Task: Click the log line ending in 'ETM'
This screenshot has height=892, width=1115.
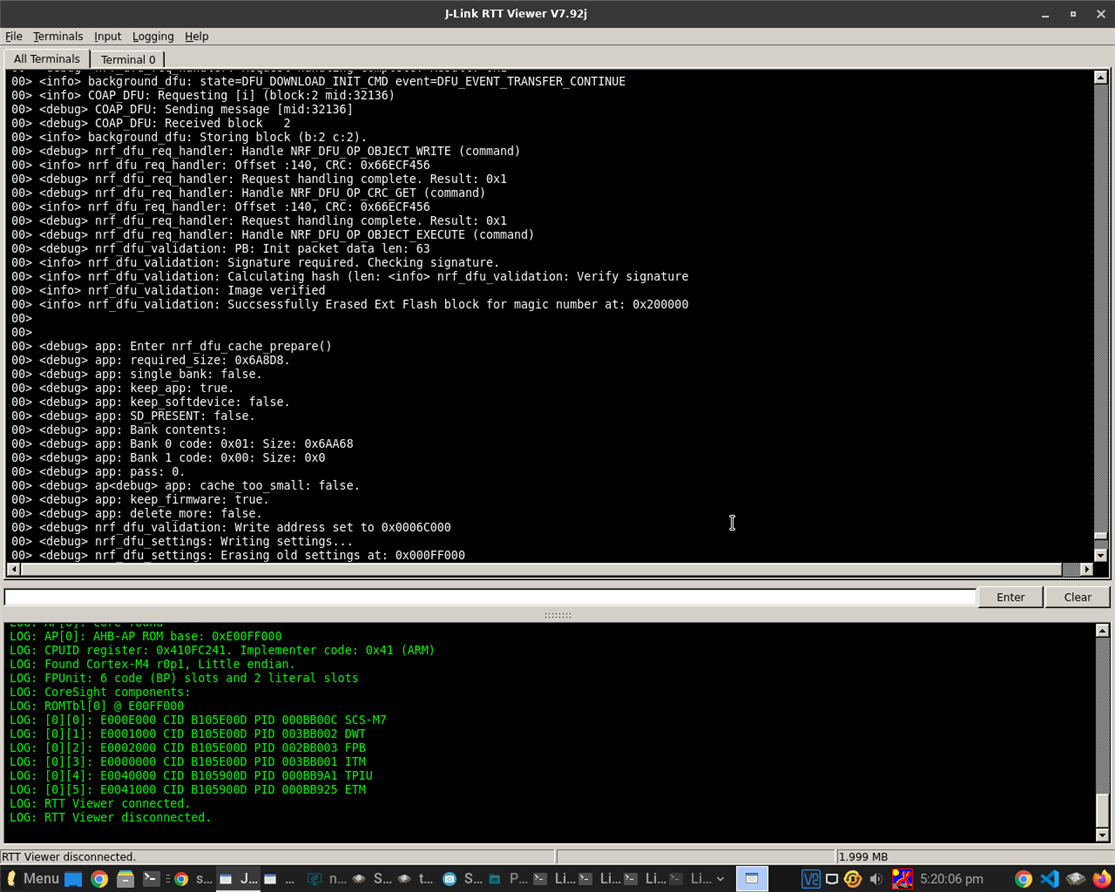Action: [x=188, y=789]
